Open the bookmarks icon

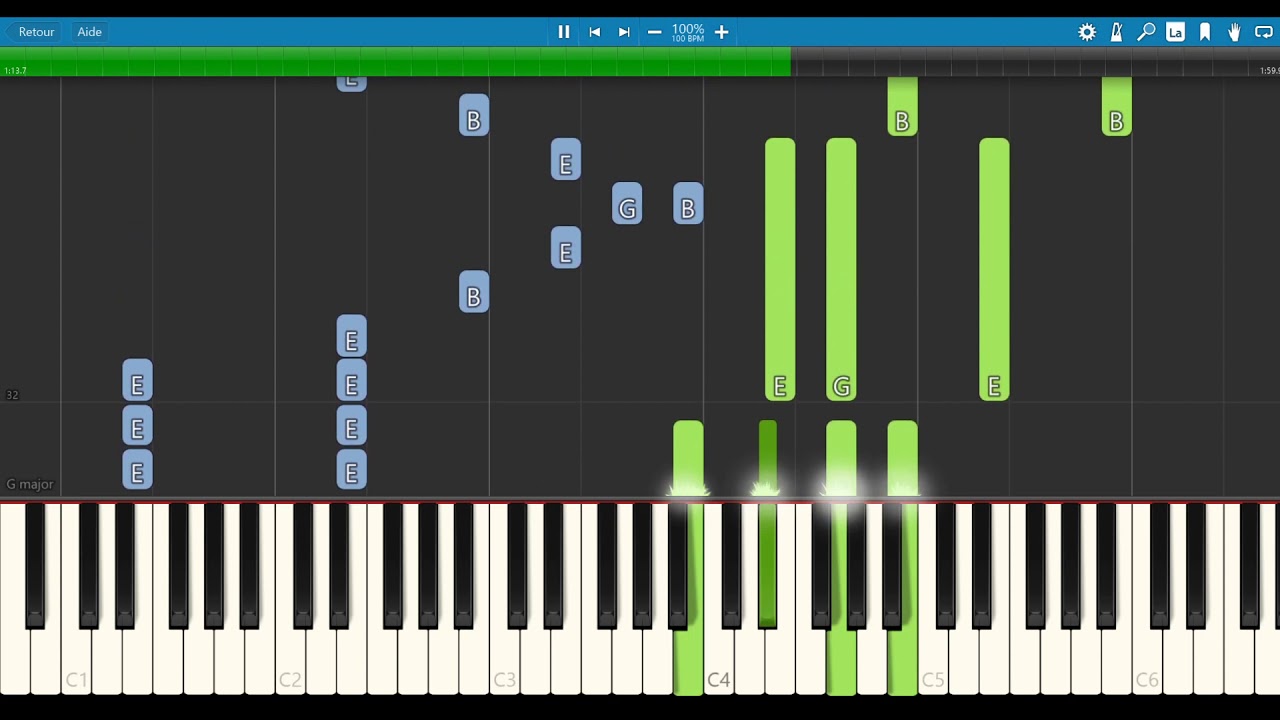pyautogui.click(x=1205, y=32)
